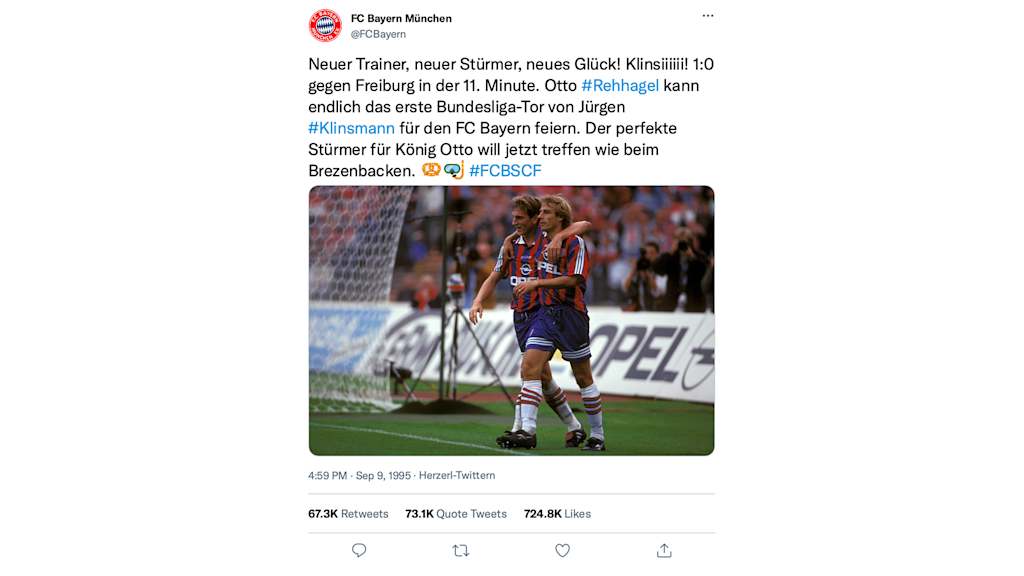Click the diving mask emoji in tweet
This screenshot has height=576, width=1024.
(x=454, y=170)
